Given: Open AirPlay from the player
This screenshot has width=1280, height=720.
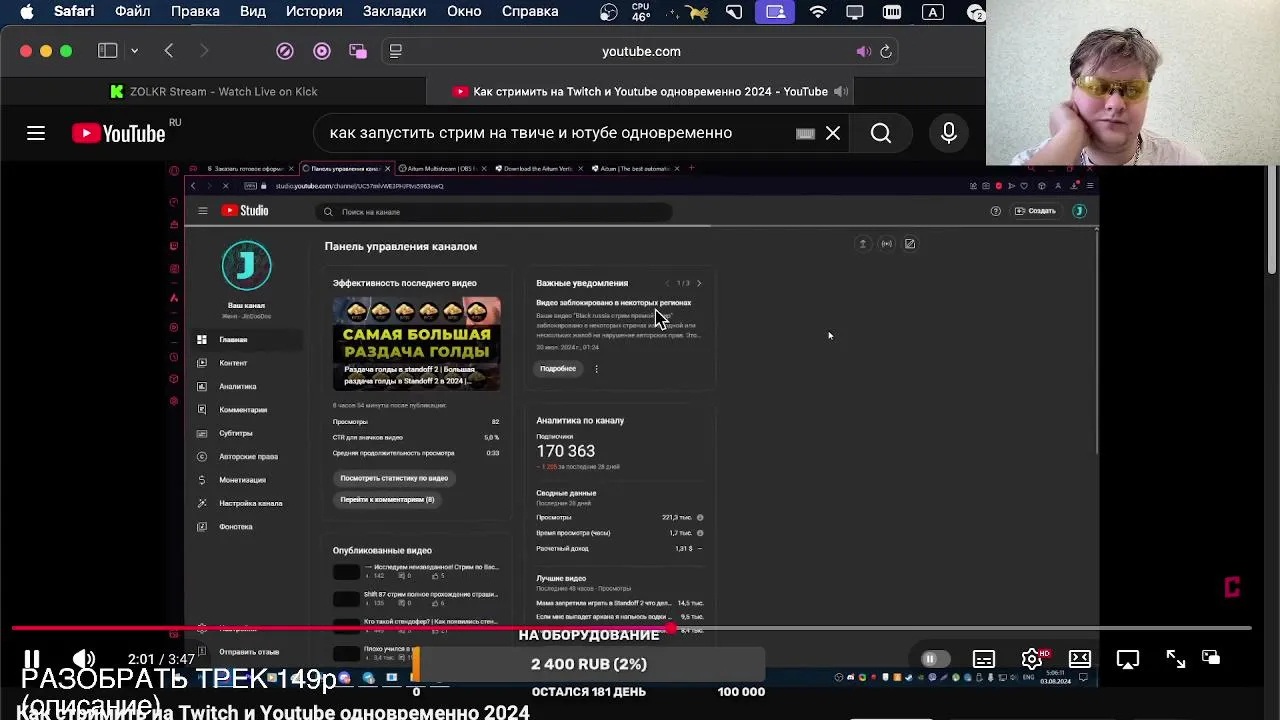Looking at the screenshot, I should [1128, 659].
